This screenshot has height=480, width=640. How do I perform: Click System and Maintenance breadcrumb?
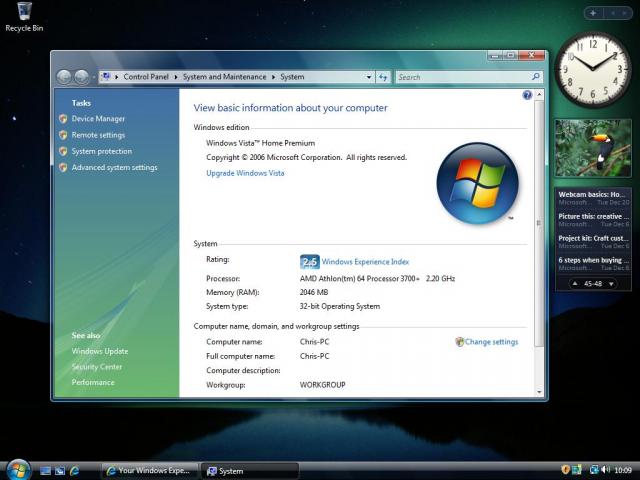click(224, 77)
